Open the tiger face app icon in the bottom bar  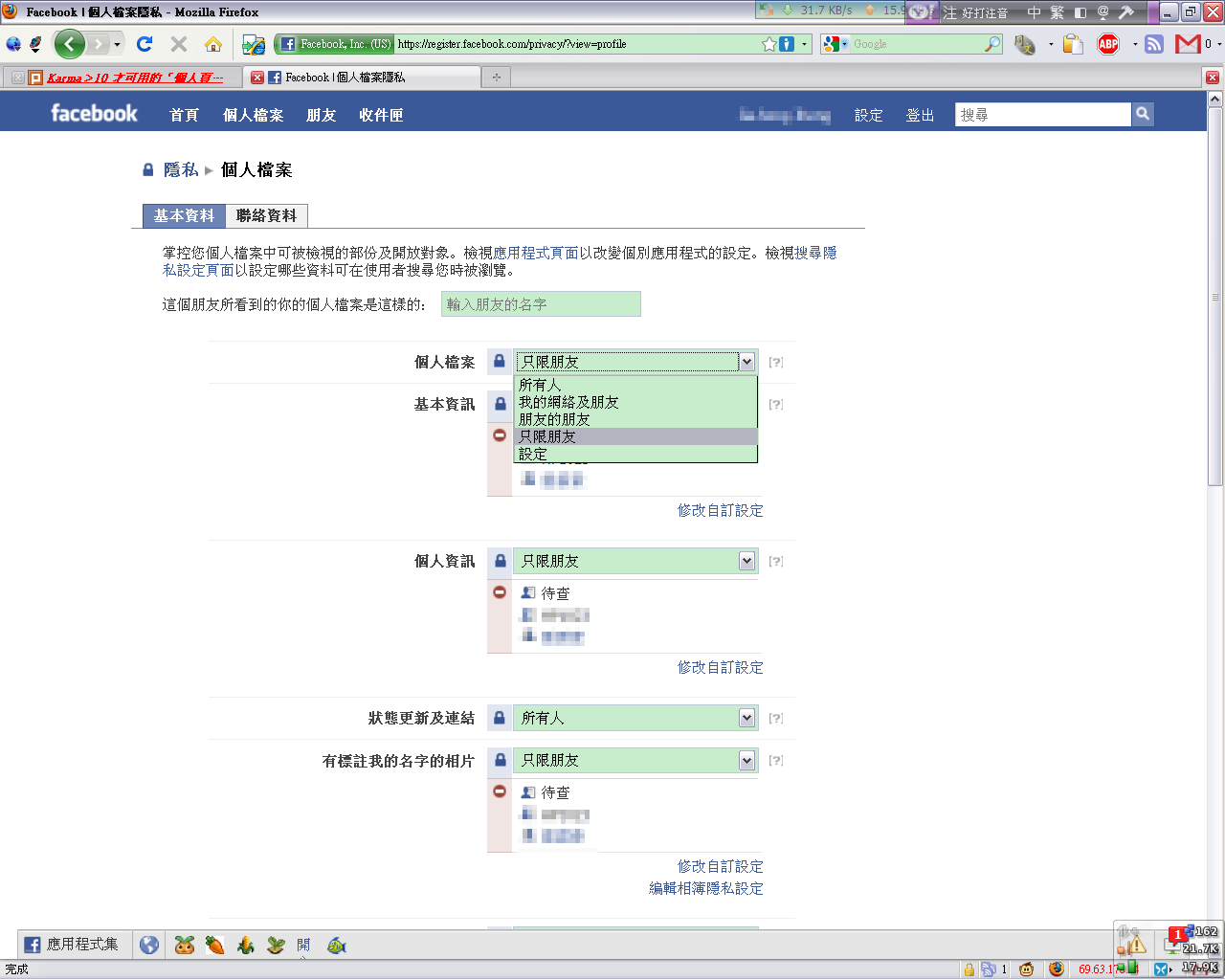click(185, 945)
